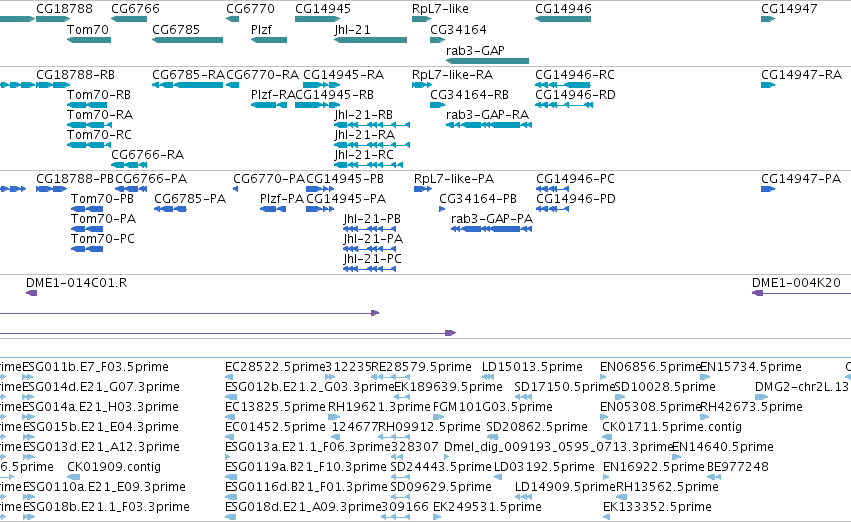Open the Jhl-21-PC protein label

373,259
